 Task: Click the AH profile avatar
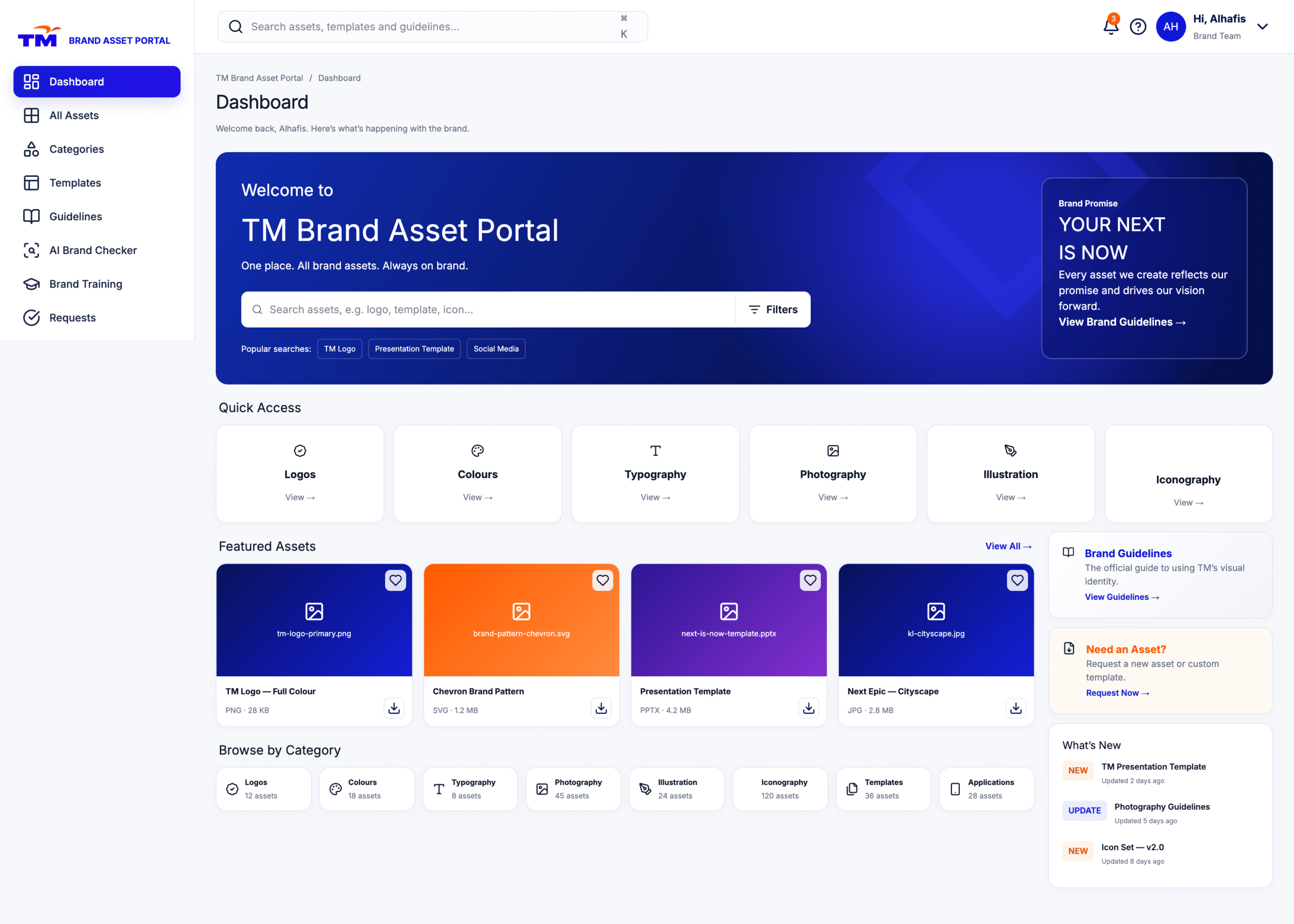click(x=1171, y=27)
